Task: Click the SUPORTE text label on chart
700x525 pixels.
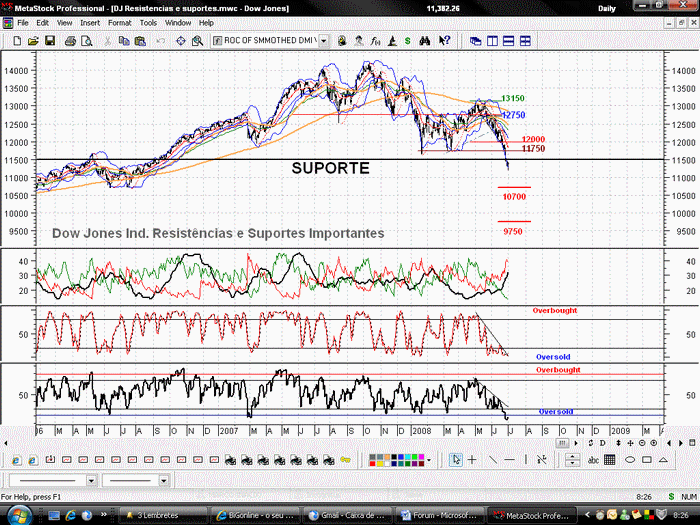Action: [330, 168]
